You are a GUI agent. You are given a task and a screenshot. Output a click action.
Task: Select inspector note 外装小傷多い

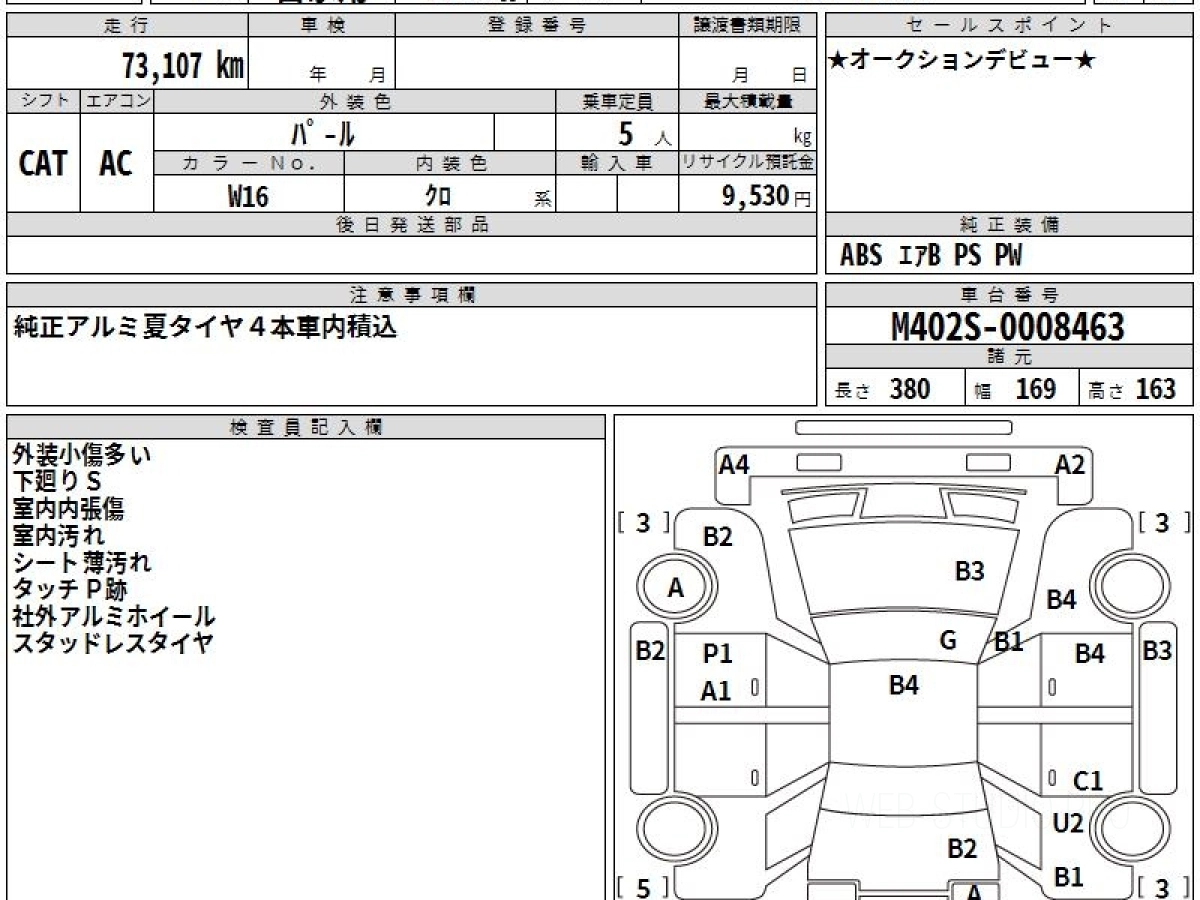(x=82, y=455)
